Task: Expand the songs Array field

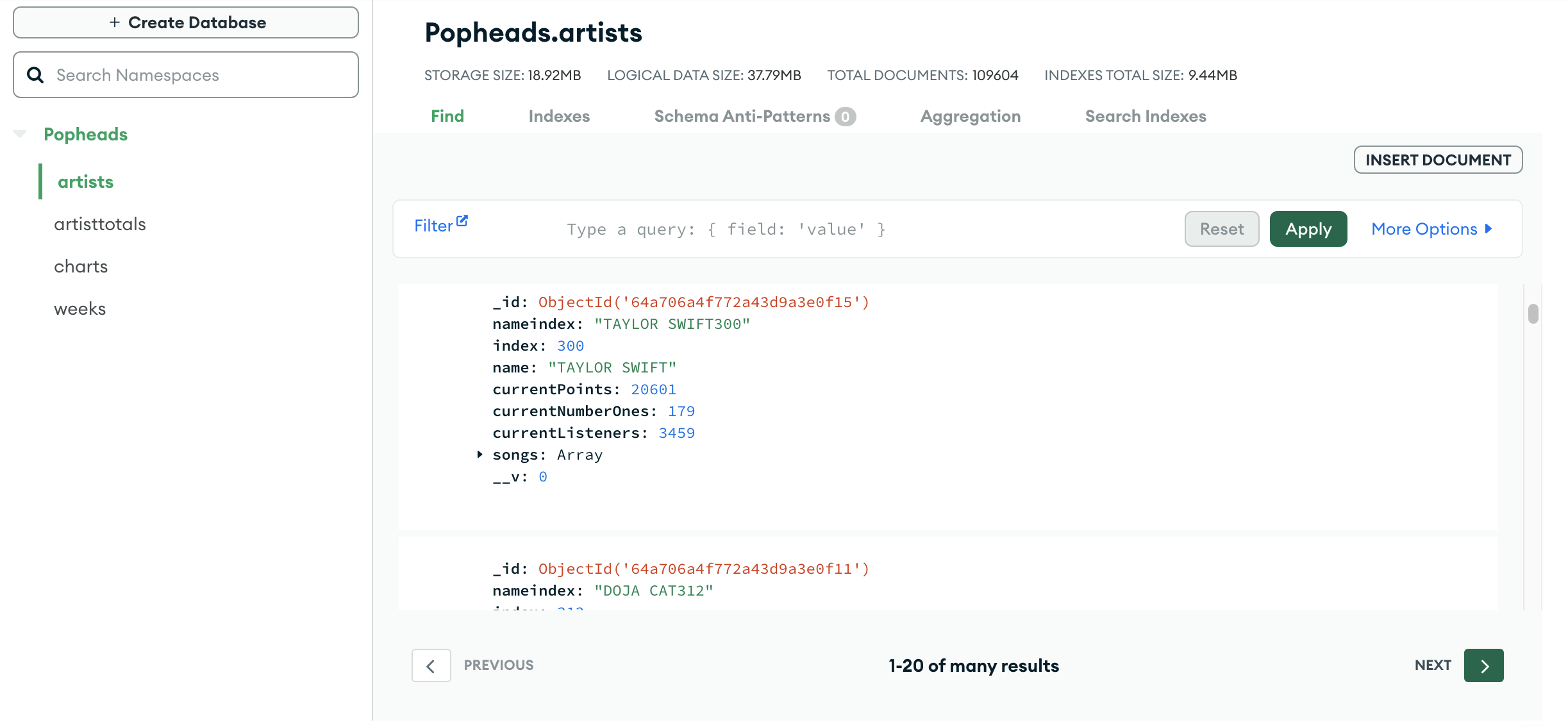Action: click(x=480, y=455)
